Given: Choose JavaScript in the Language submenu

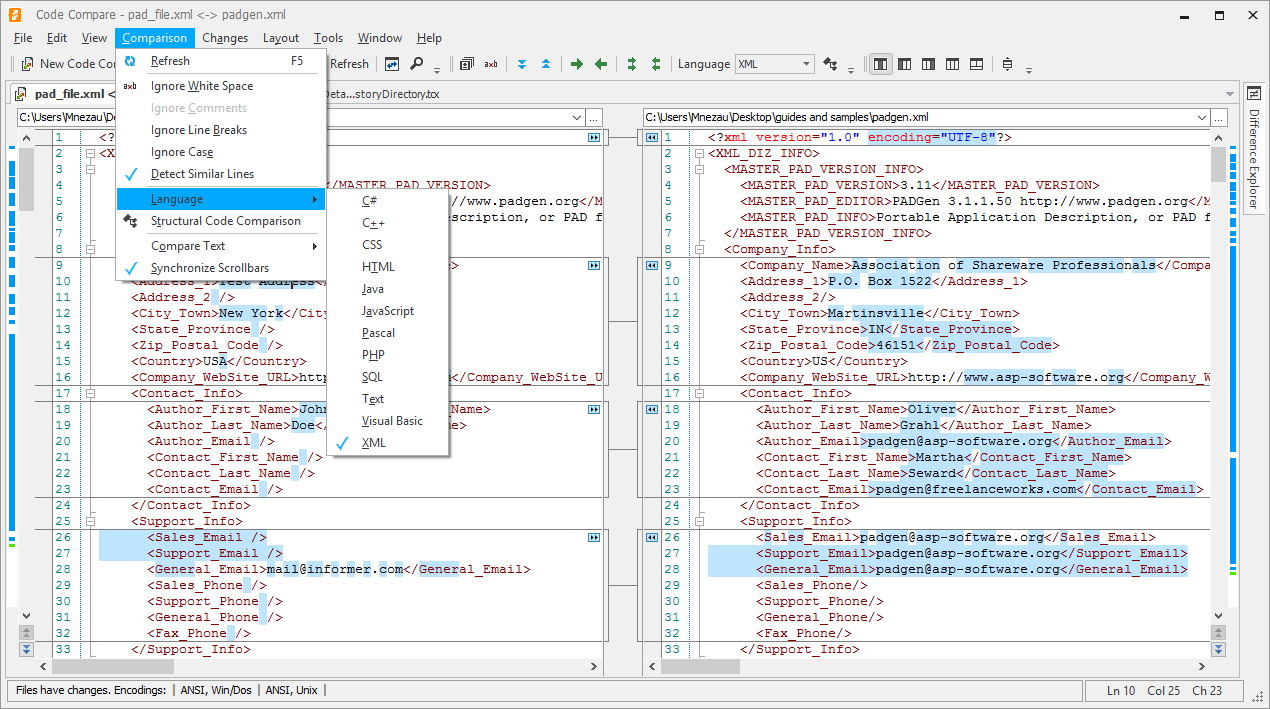Looking at the screenshot, I should pos(388,311).
